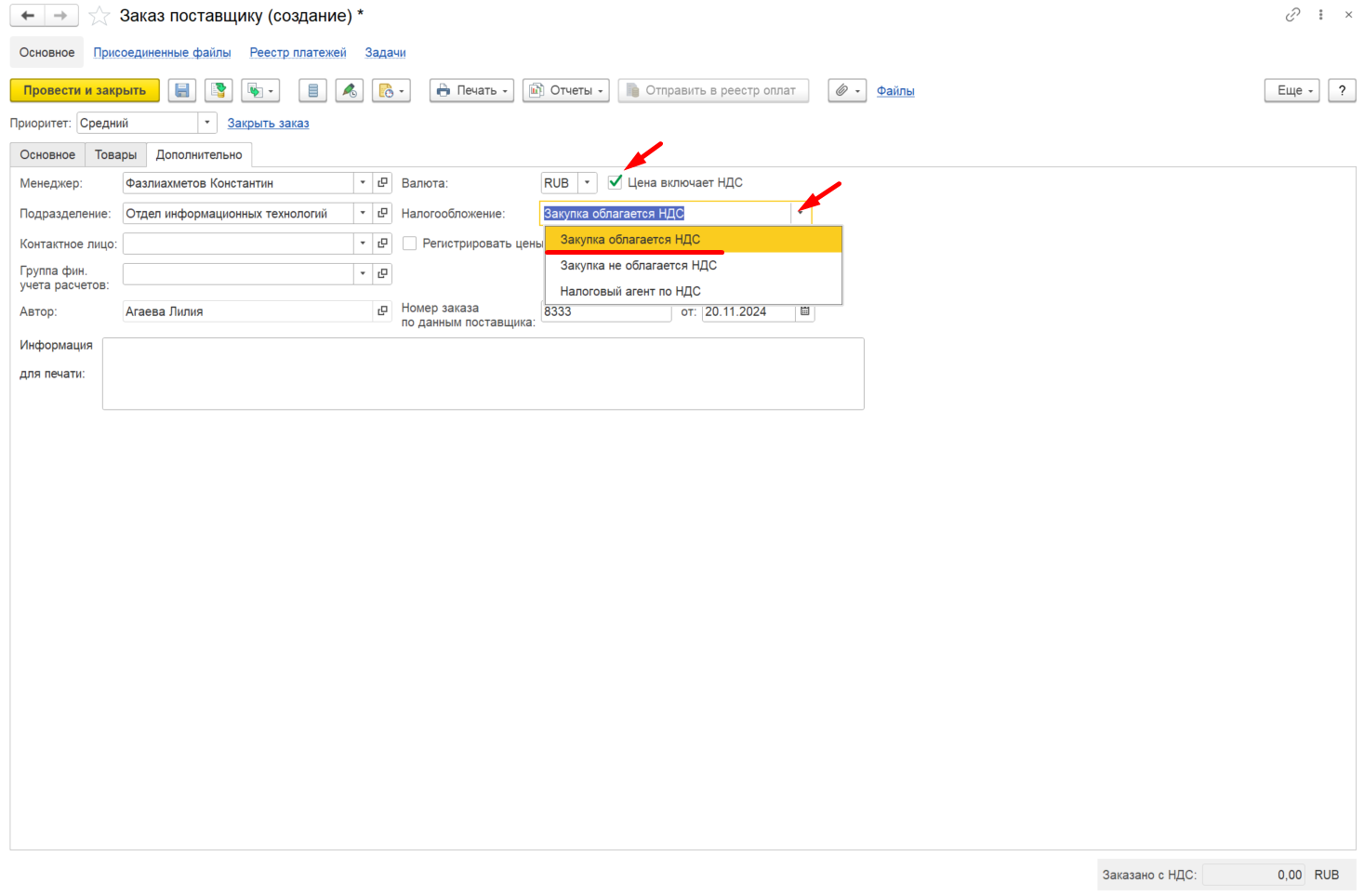Add form to favorites star icon

tap(99, 16)
